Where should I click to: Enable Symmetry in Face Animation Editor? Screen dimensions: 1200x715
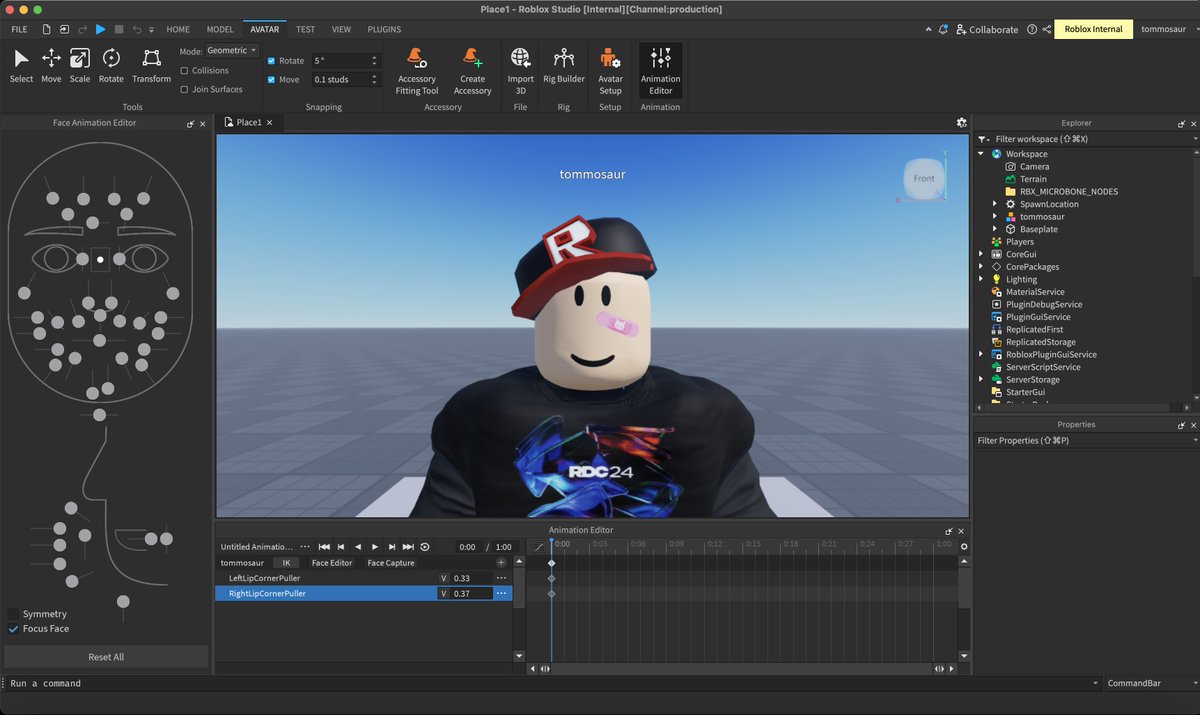click(x=13, y=614)
